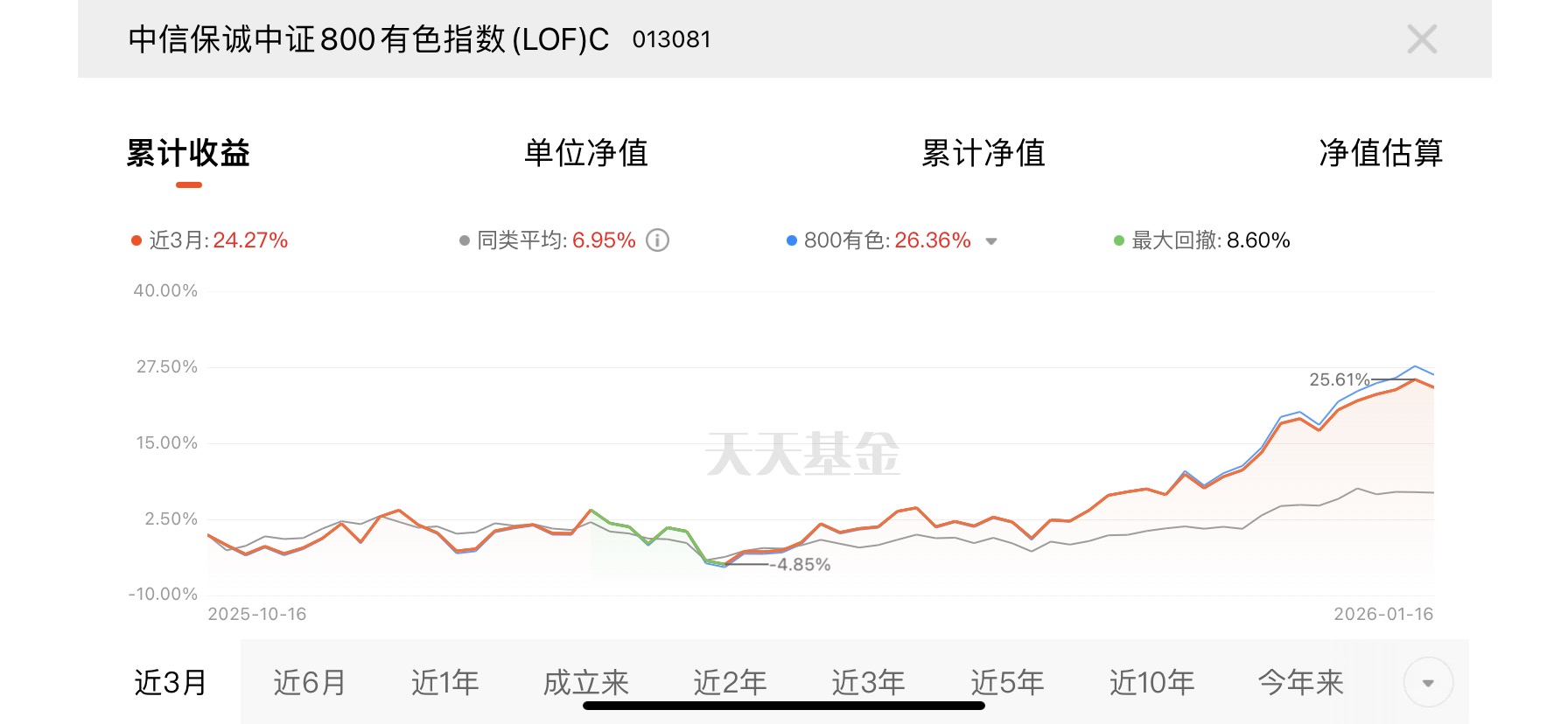1568x724 pixels.
Task: Click the green 最大回撤 legend dot
Action: (x=1119, y=241)
